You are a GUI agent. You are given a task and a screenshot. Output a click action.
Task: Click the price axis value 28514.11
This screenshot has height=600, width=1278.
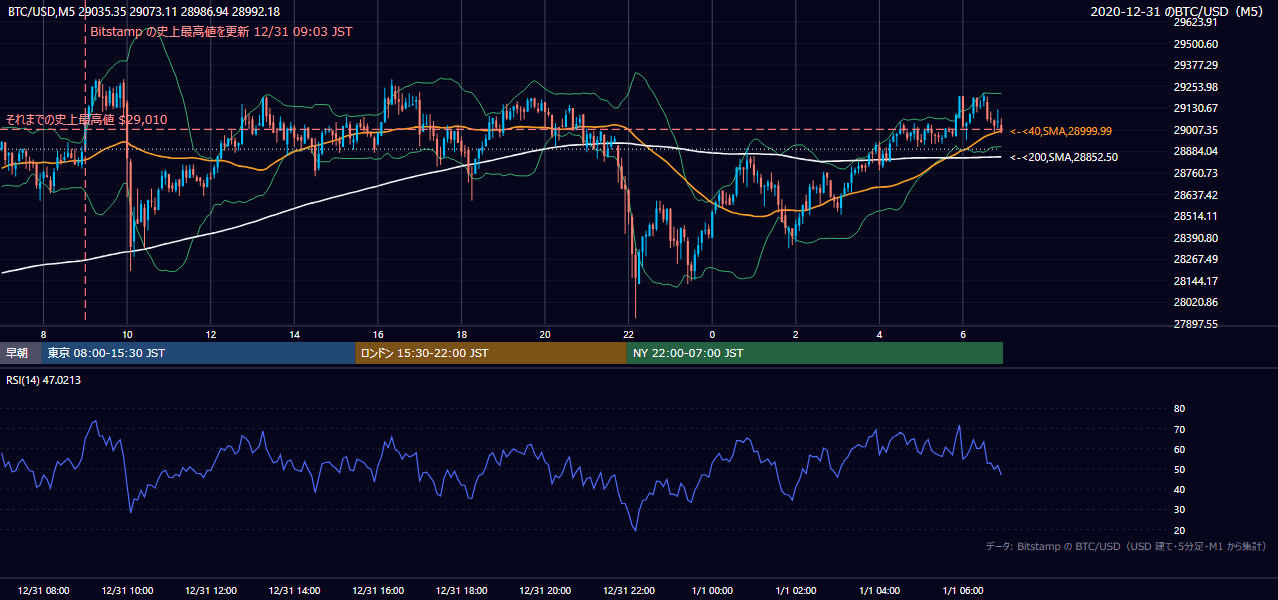click(x=1196, y=216)
